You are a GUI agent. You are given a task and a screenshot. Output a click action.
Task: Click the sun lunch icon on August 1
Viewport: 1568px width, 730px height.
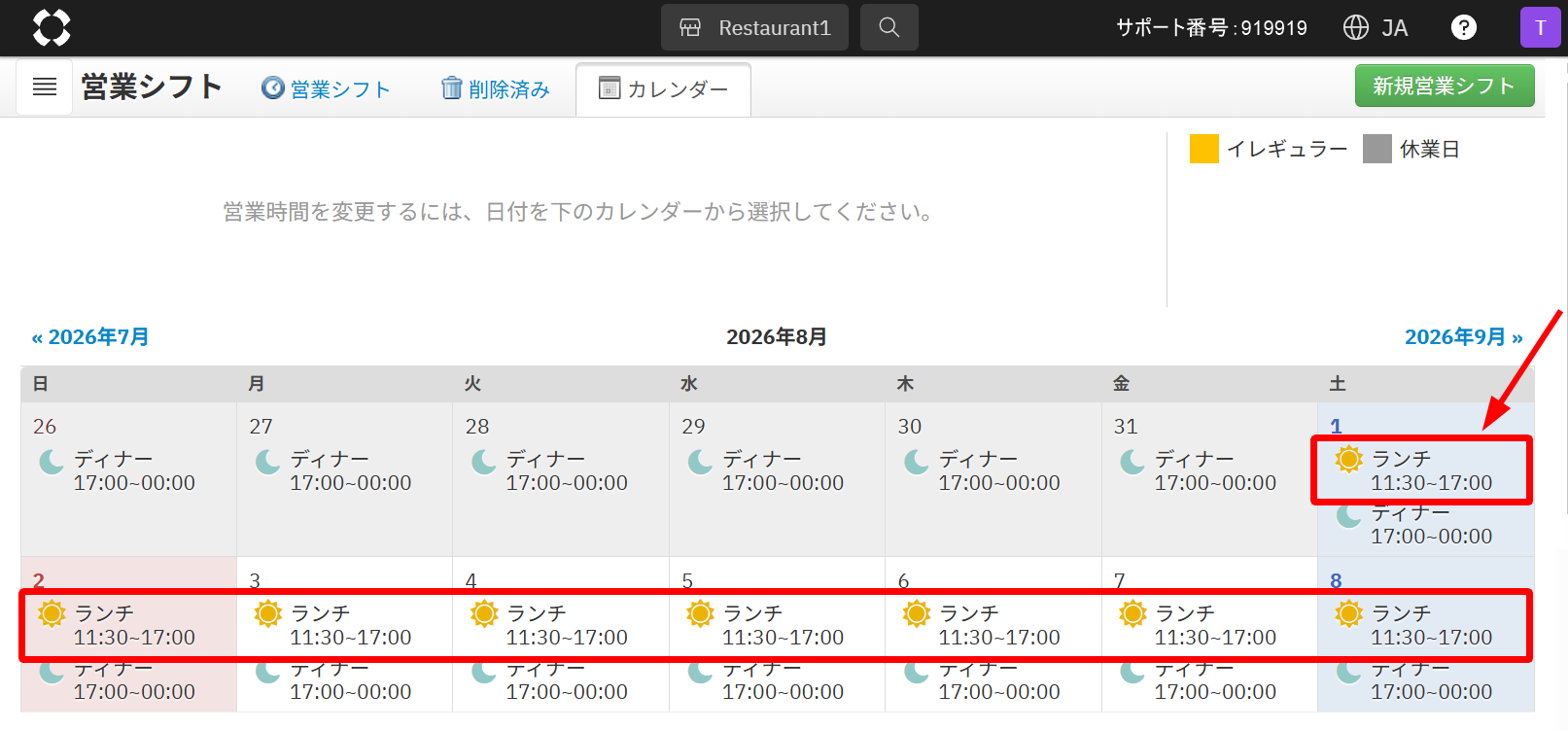pyautogui.click(x=1348, y=459)
